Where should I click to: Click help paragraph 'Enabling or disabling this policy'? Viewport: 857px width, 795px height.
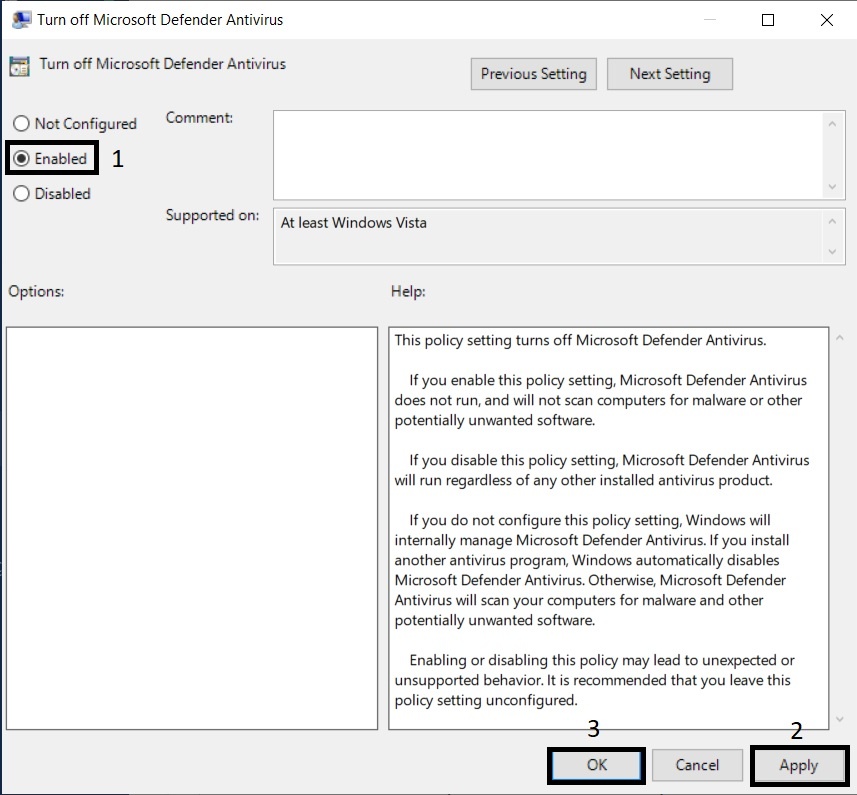pos(595,680)
